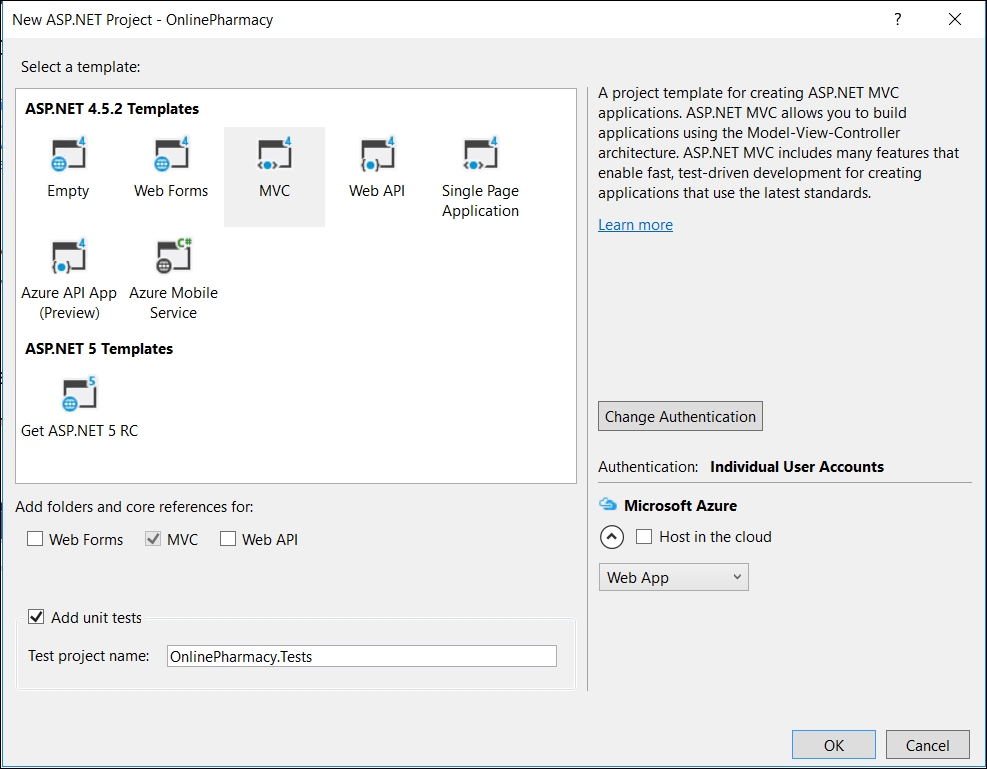Click the ASP.NET 4.5.2 Templates heading
Screen dimensions: 987x769
click(112, 108)
